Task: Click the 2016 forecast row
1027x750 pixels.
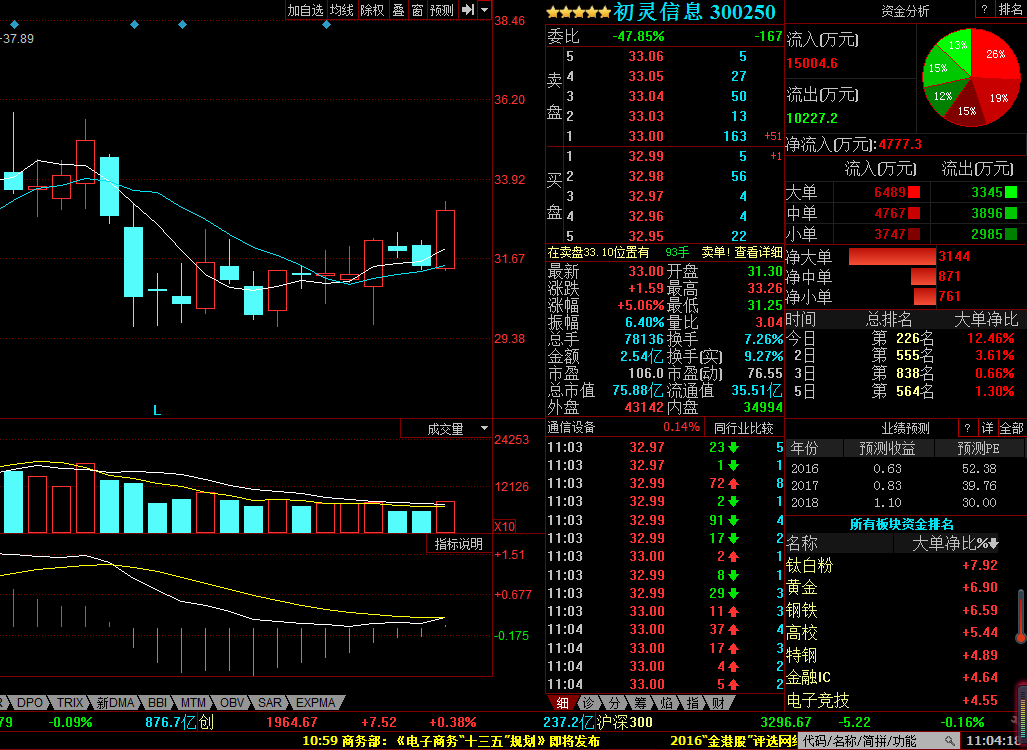Action: coord(904,468)
